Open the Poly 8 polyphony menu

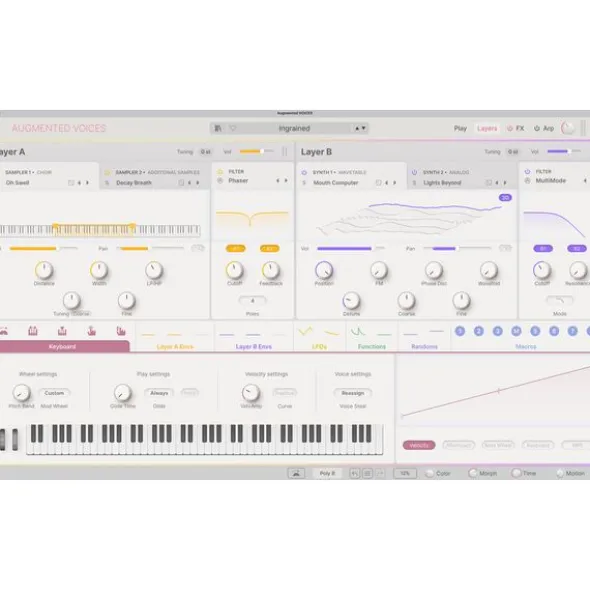pos(327,473)
